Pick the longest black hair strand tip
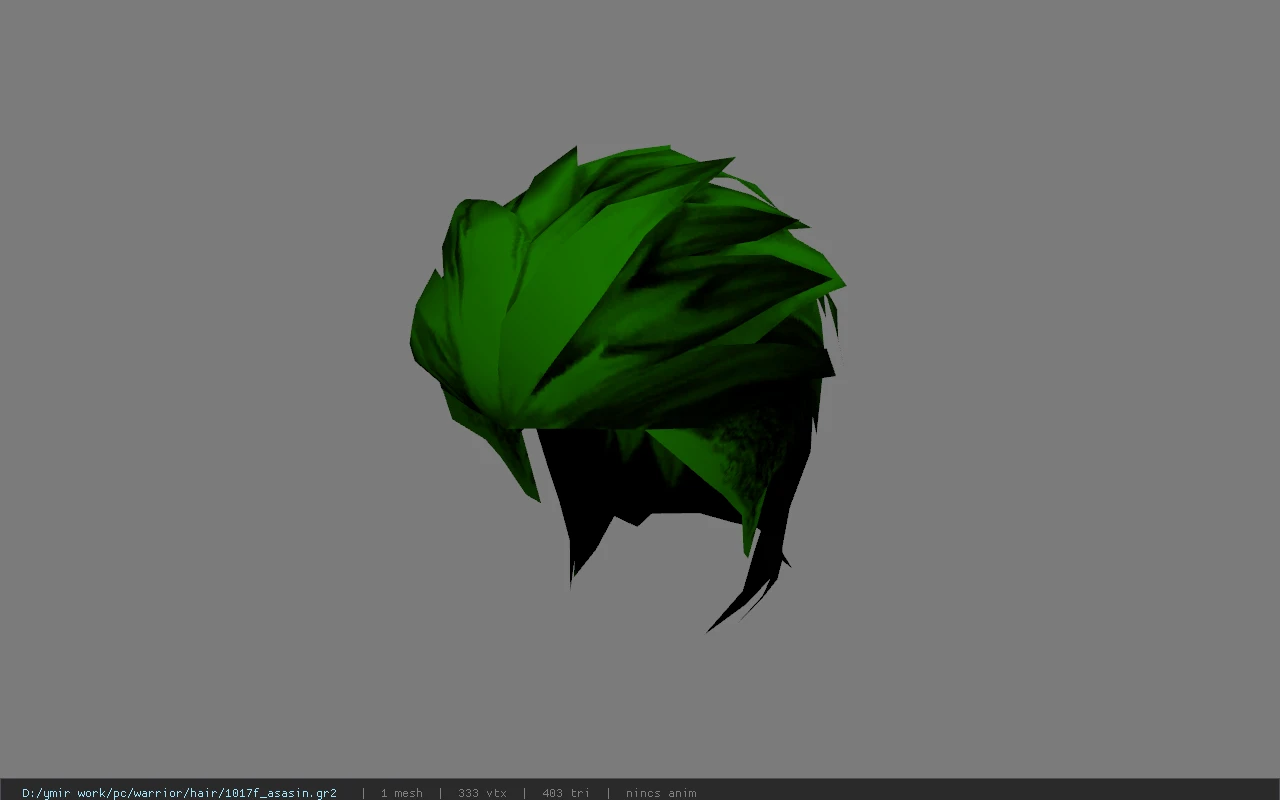This screenshot has height=800, width=1280. pyautogui.click(x=711, y=629)
